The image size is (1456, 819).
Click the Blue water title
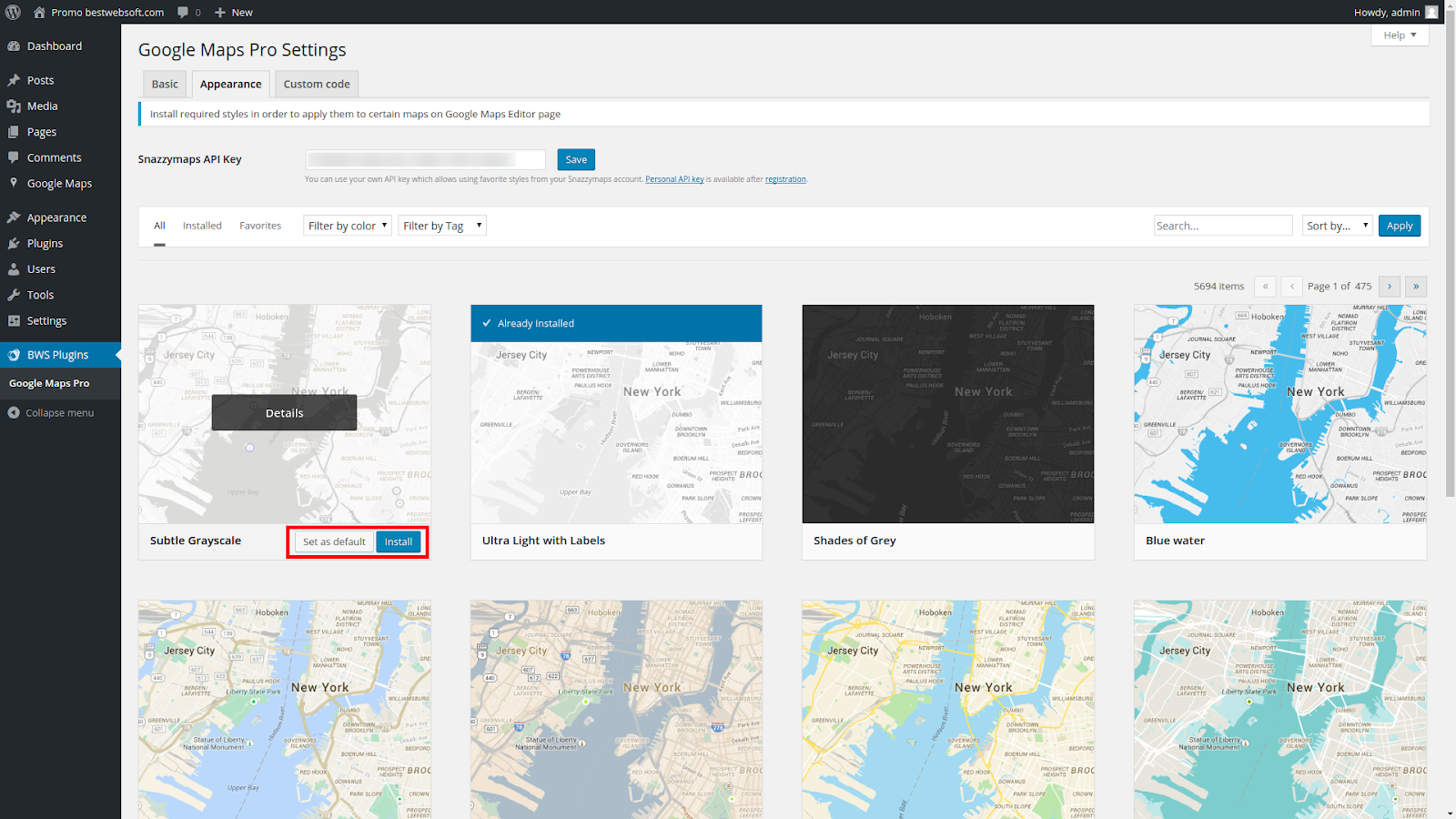[x=1175, y=541]
